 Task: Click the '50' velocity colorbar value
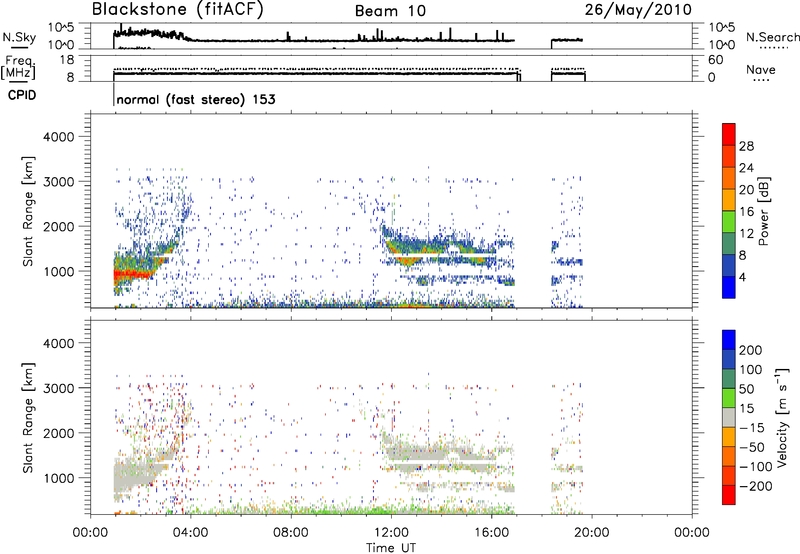point(746,389)
